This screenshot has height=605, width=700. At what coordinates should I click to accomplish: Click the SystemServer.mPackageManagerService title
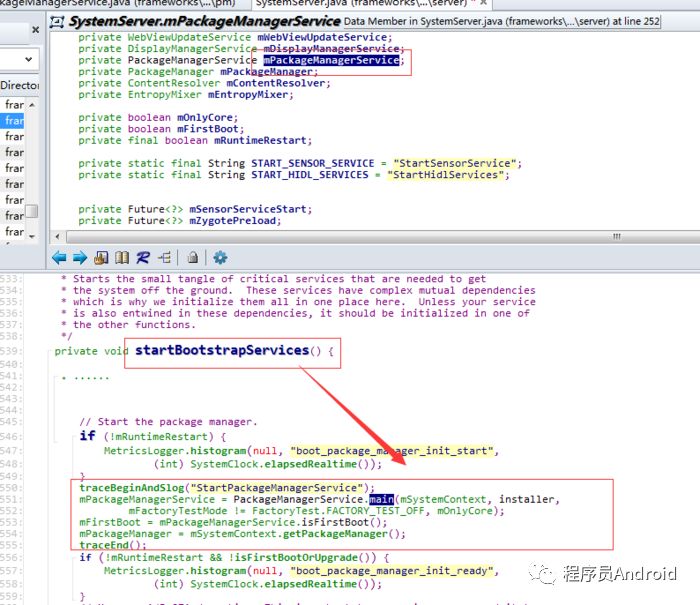pos(204,21)
